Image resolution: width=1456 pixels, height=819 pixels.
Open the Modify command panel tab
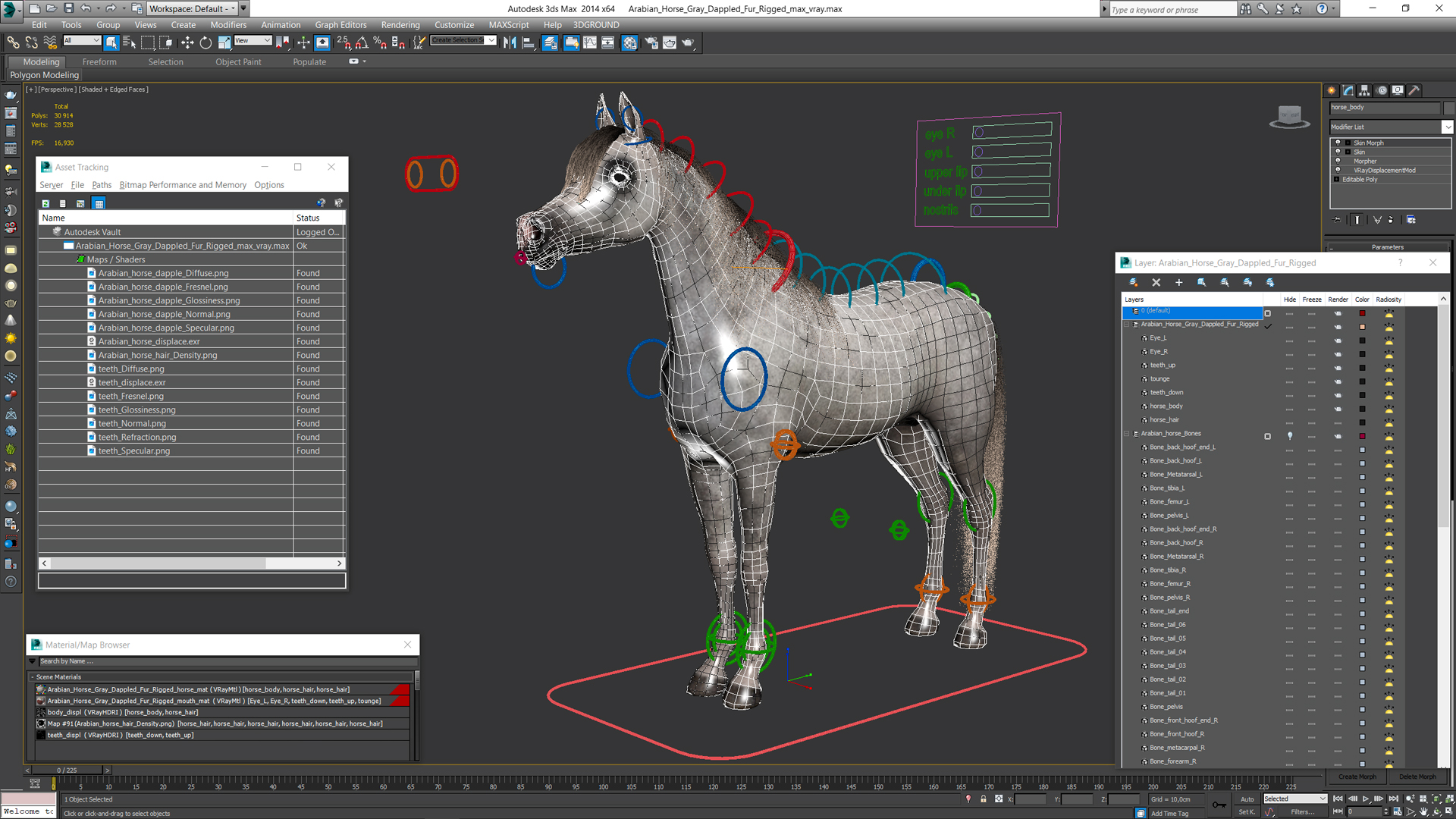coord(1348,90)
